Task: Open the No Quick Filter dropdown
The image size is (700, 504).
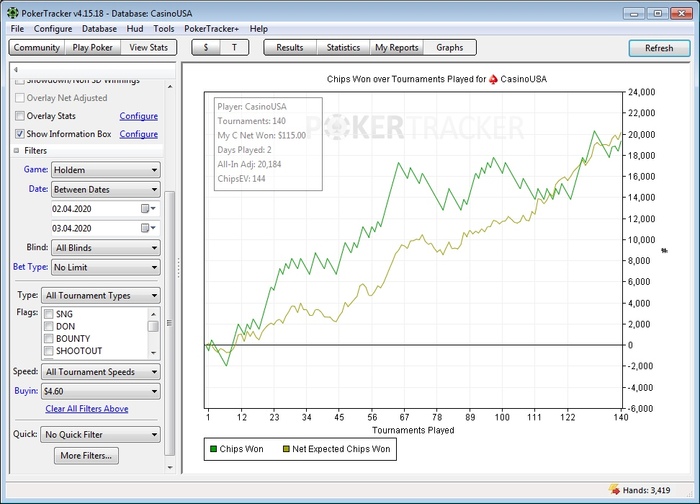Action: pyautogui.click(x=99, y=435)
